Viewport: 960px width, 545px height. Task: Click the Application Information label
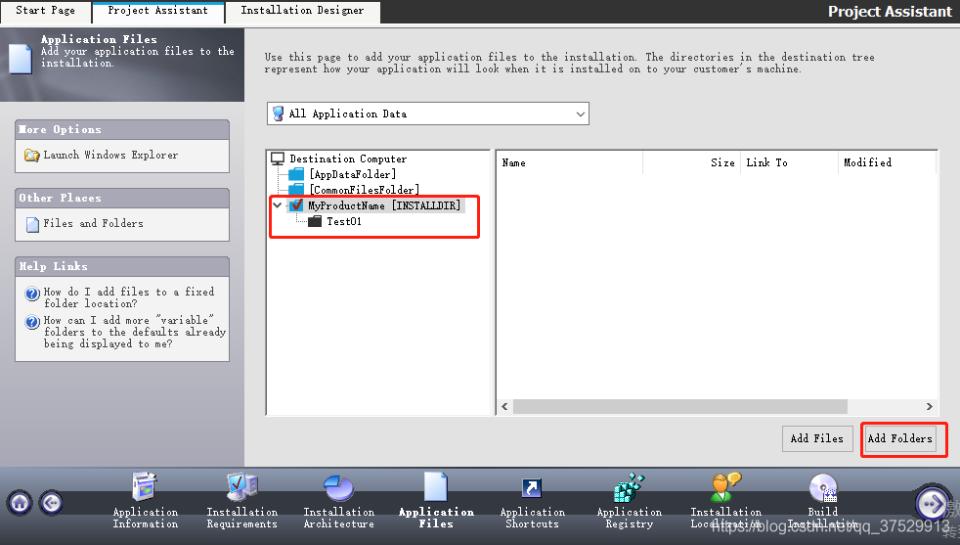(x=145, y=518)
